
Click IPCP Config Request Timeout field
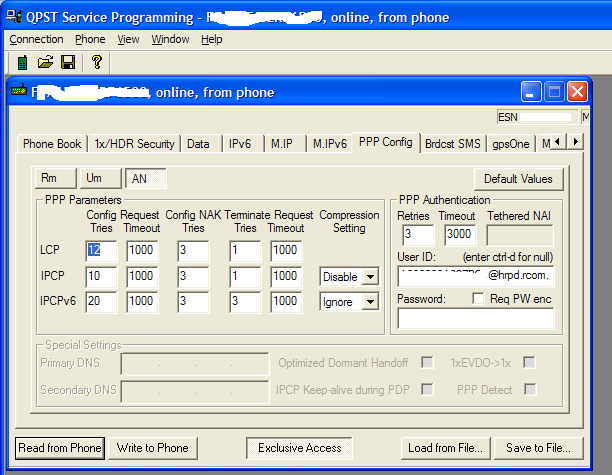coord(142,277)
